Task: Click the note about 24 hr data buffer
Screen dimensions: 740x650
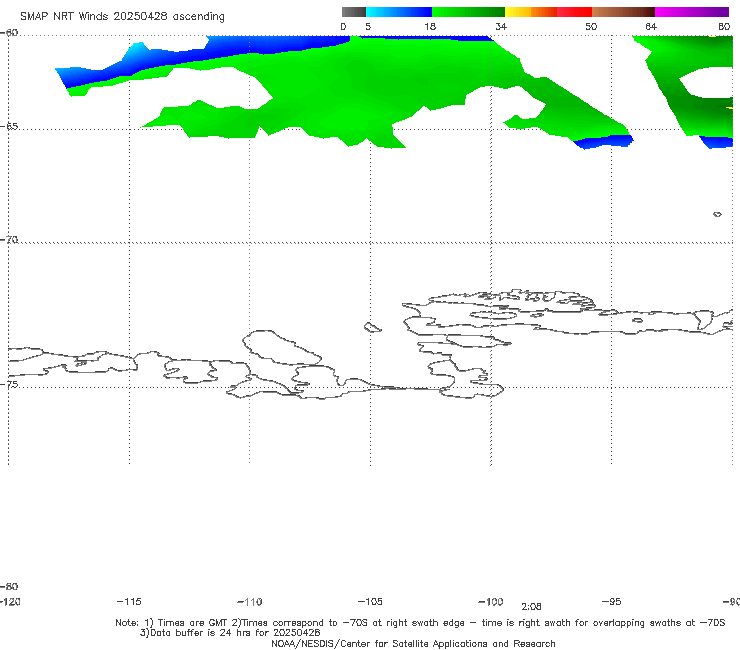Action: click(x=230, y=633)
